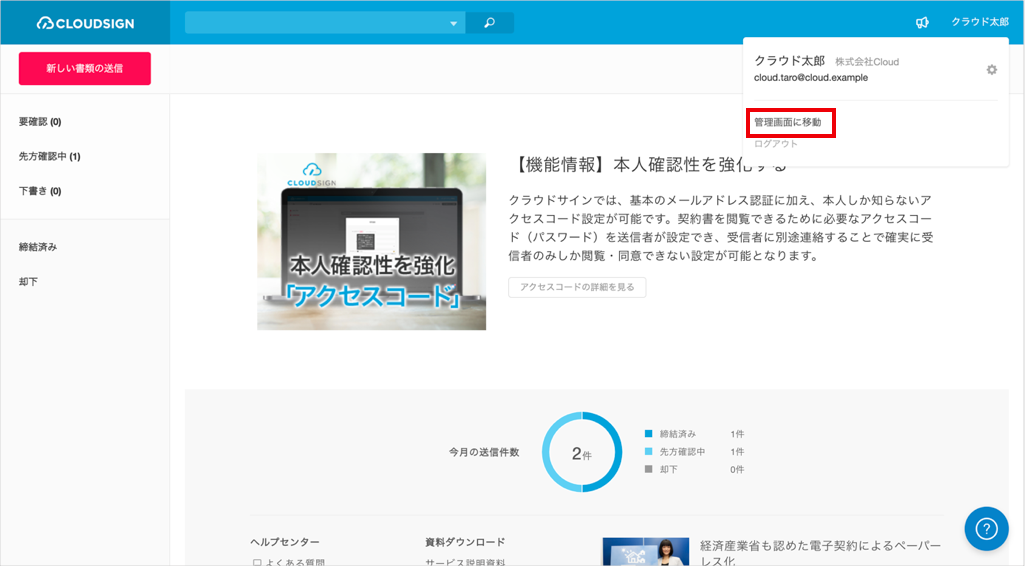1025x566 pixels.
Task: Select 要確認 (0) in sidebar
Action: pos(40,122)
